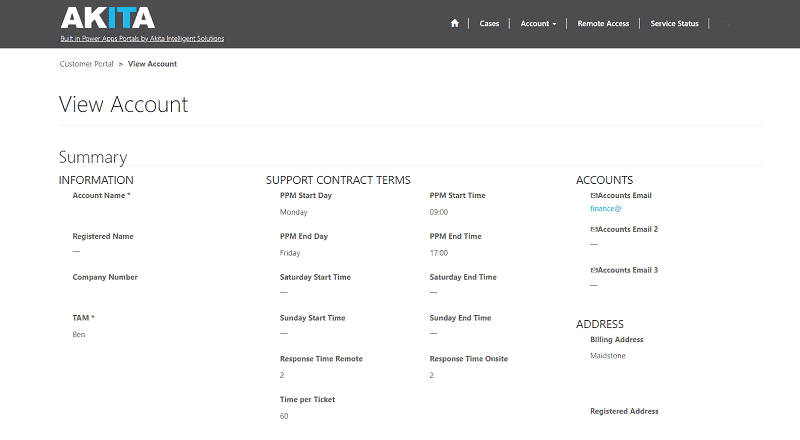This screenshot has height=440, width=800.
Task: Select PPM End Time value 17:00
Action: pos(438,253)
